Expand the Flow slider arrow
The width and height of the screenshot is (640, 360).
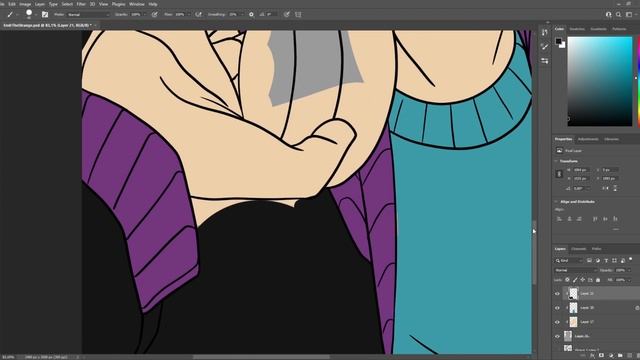click(x=189, y=14)
